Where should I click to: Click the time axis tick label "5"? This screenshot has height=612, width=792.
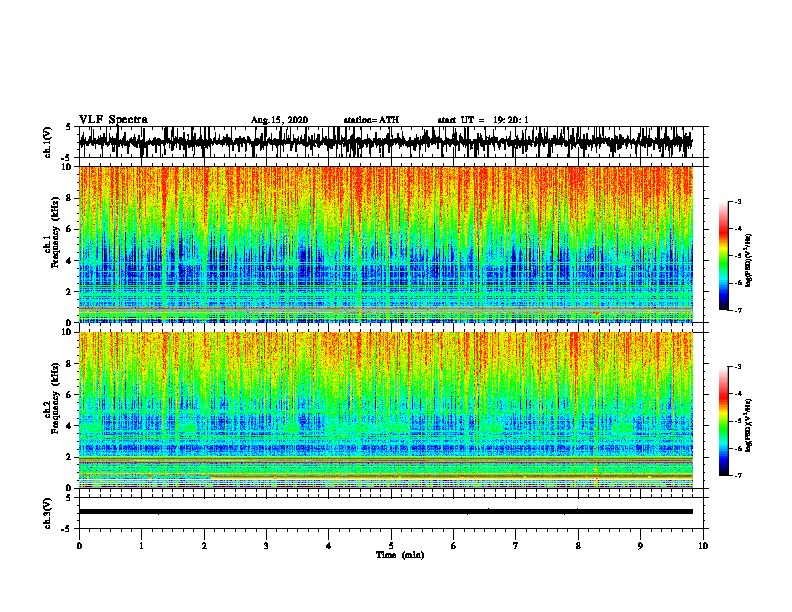pyautogui.click(x=391, y=546)
